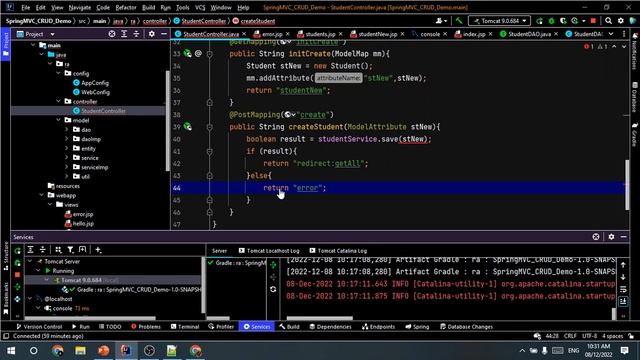This screenshot has width=640, height=360.
Task: Click UTF-8 encoding in status bar
Action: 589,336
